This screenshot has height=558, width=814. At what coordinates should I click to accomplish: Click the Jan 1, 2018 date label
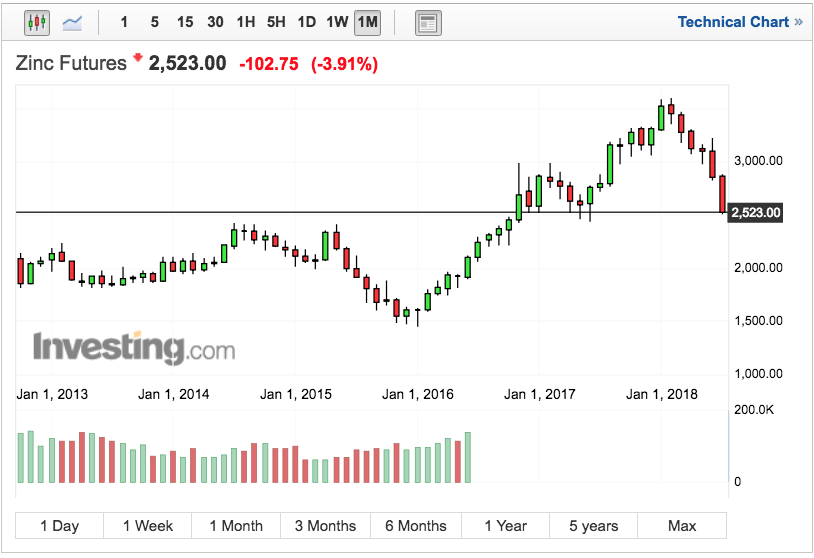tap(661, 394)
